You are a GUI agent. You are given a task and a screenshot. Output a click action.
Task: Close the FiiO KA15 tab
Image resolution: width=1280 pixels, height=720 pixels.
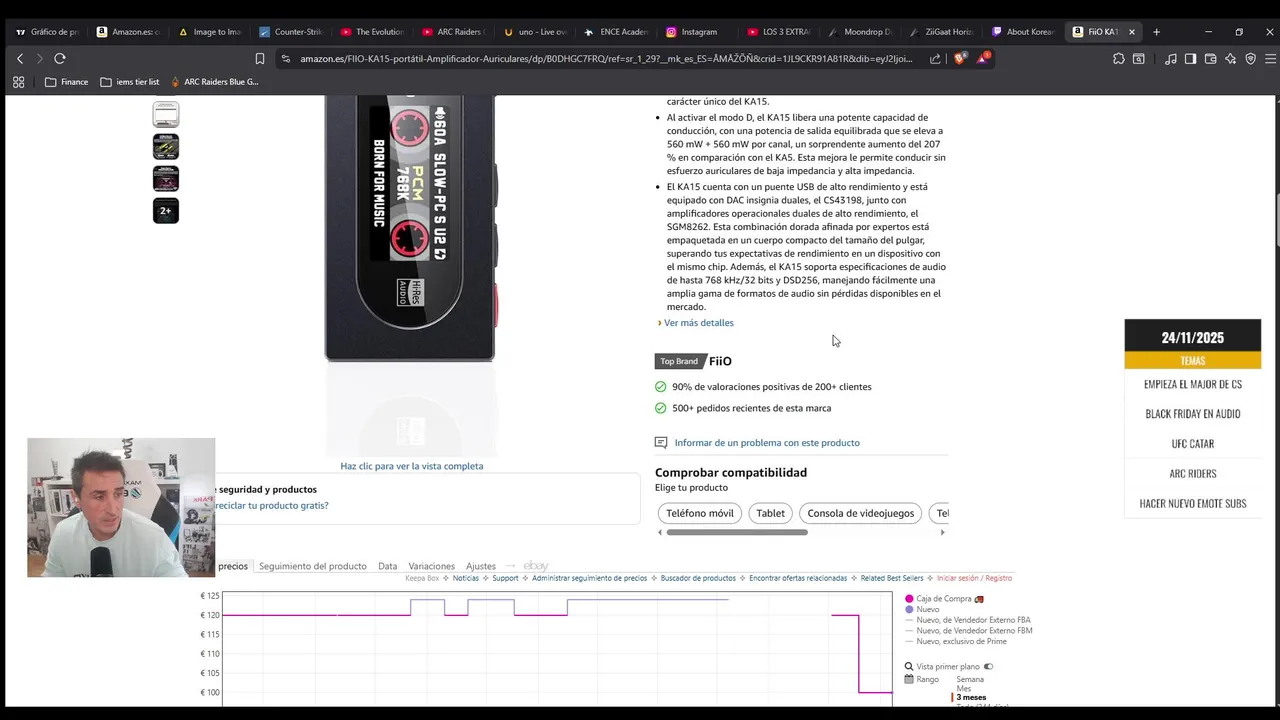tap(1132, 32)
